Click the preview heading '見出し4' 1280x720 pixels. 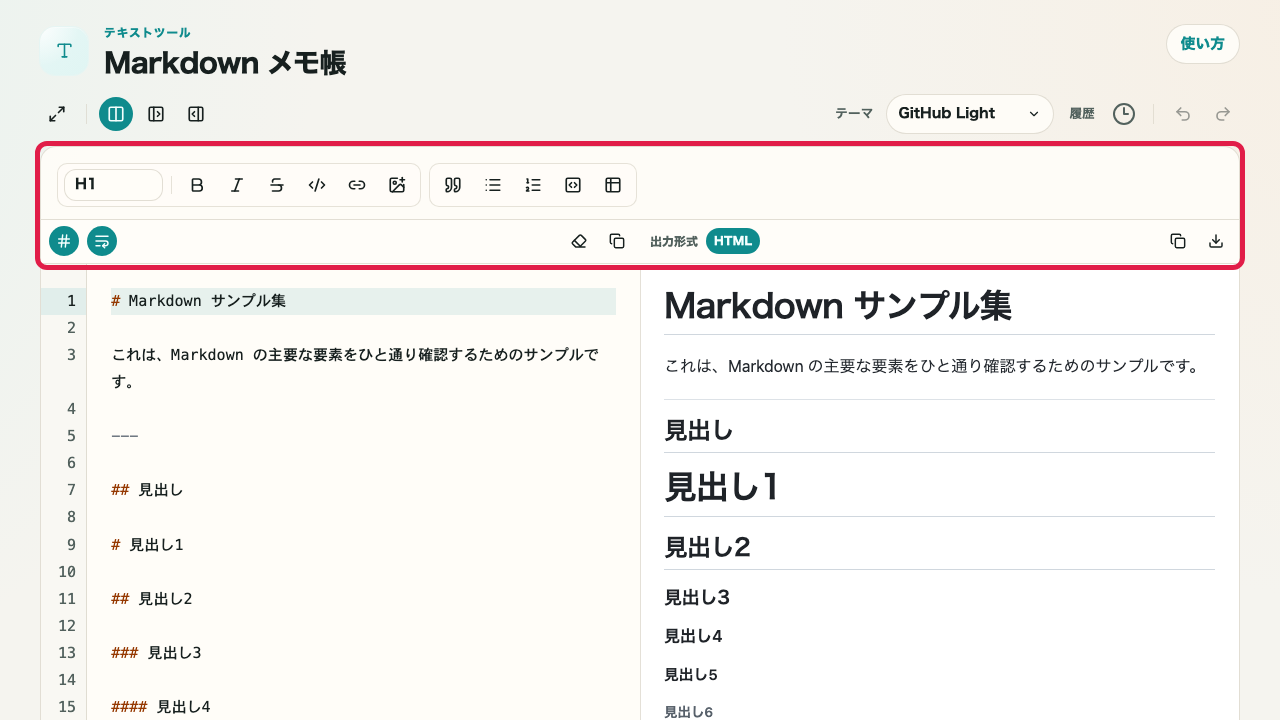[693, 636]
